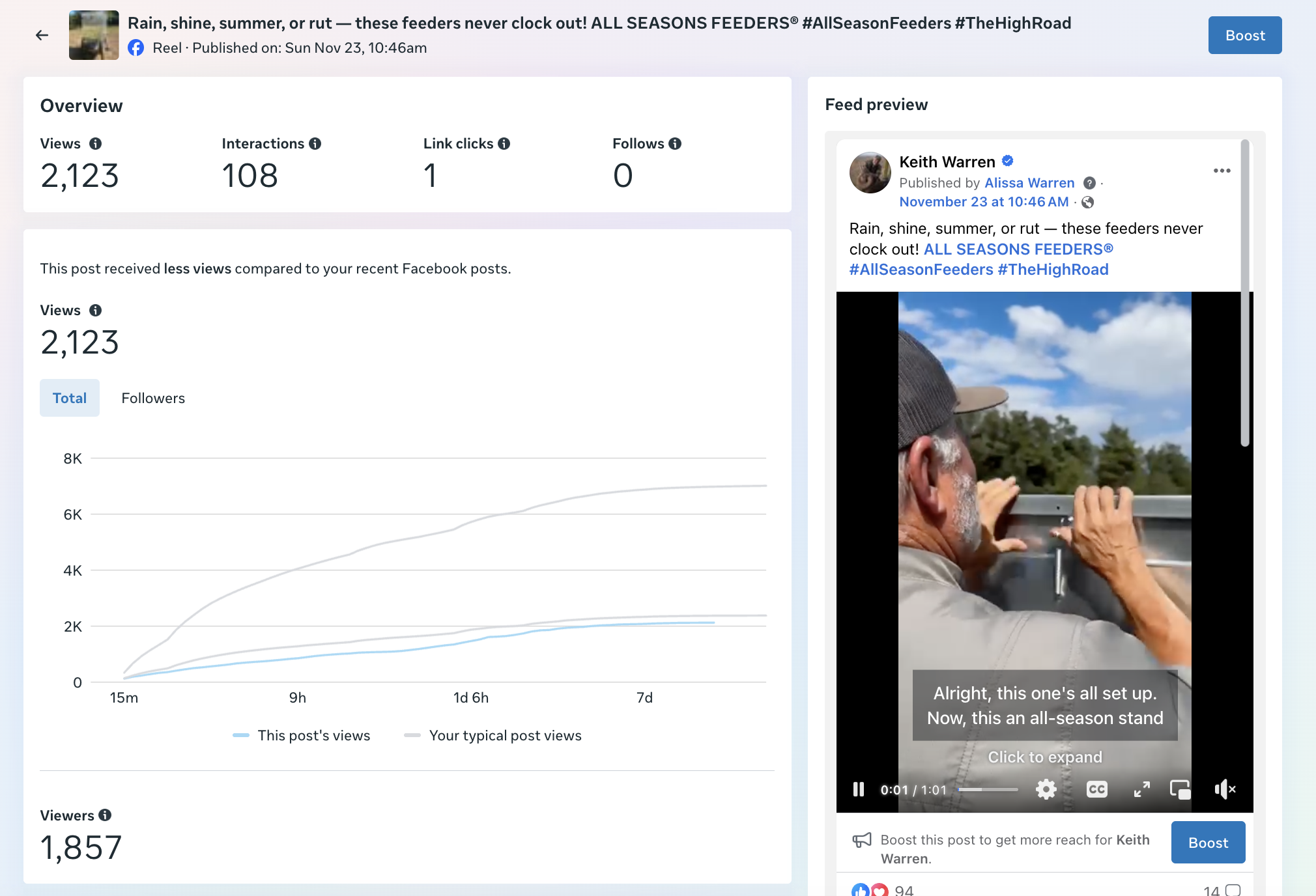
Task: Open Alissa Warren profile link
Action: 1029,183
